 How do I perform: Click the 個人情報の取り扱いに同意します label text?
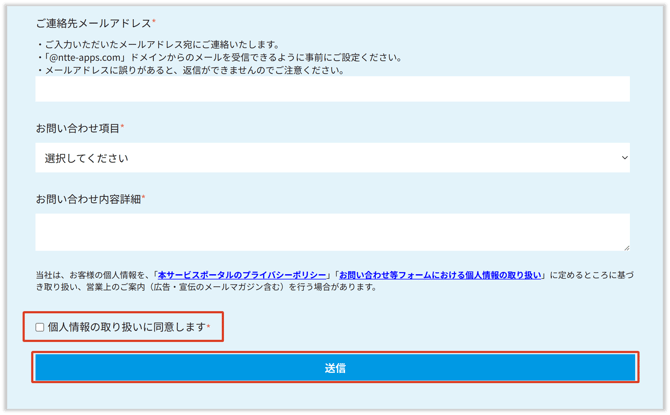[126, 327]
